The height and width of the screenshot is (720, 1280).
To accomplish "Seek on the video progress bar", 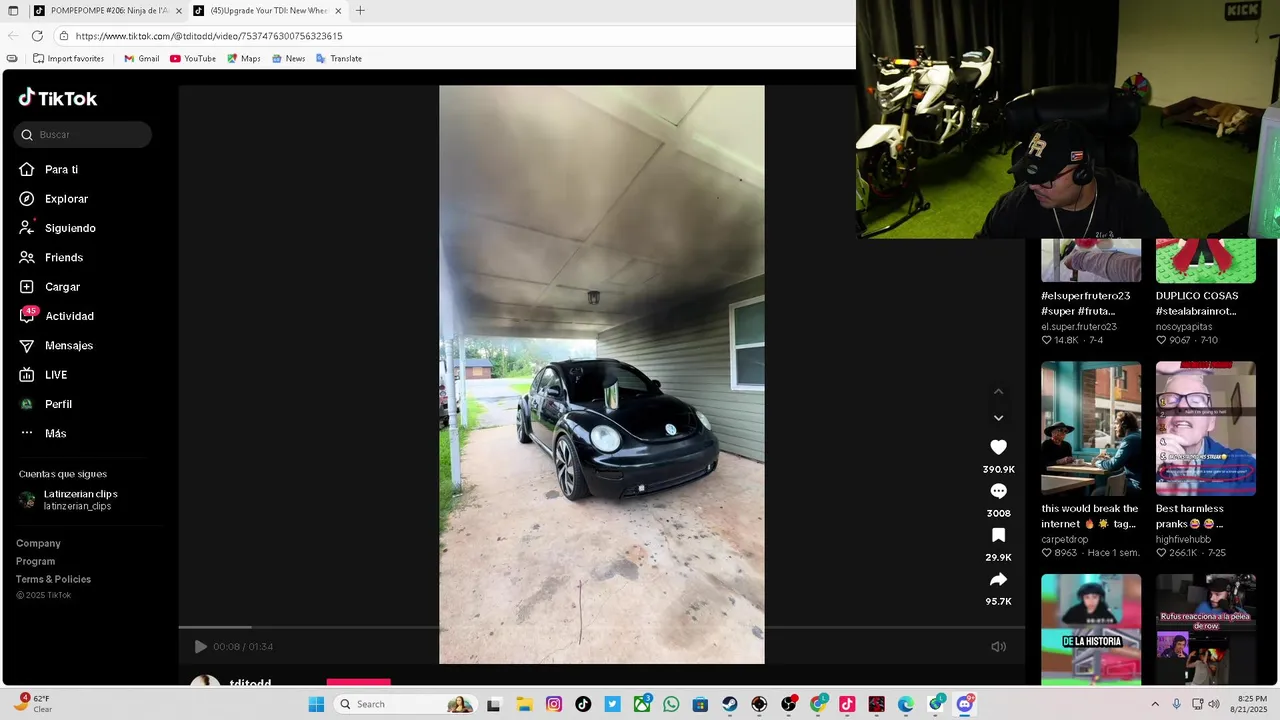I will [x=602, y=627].
